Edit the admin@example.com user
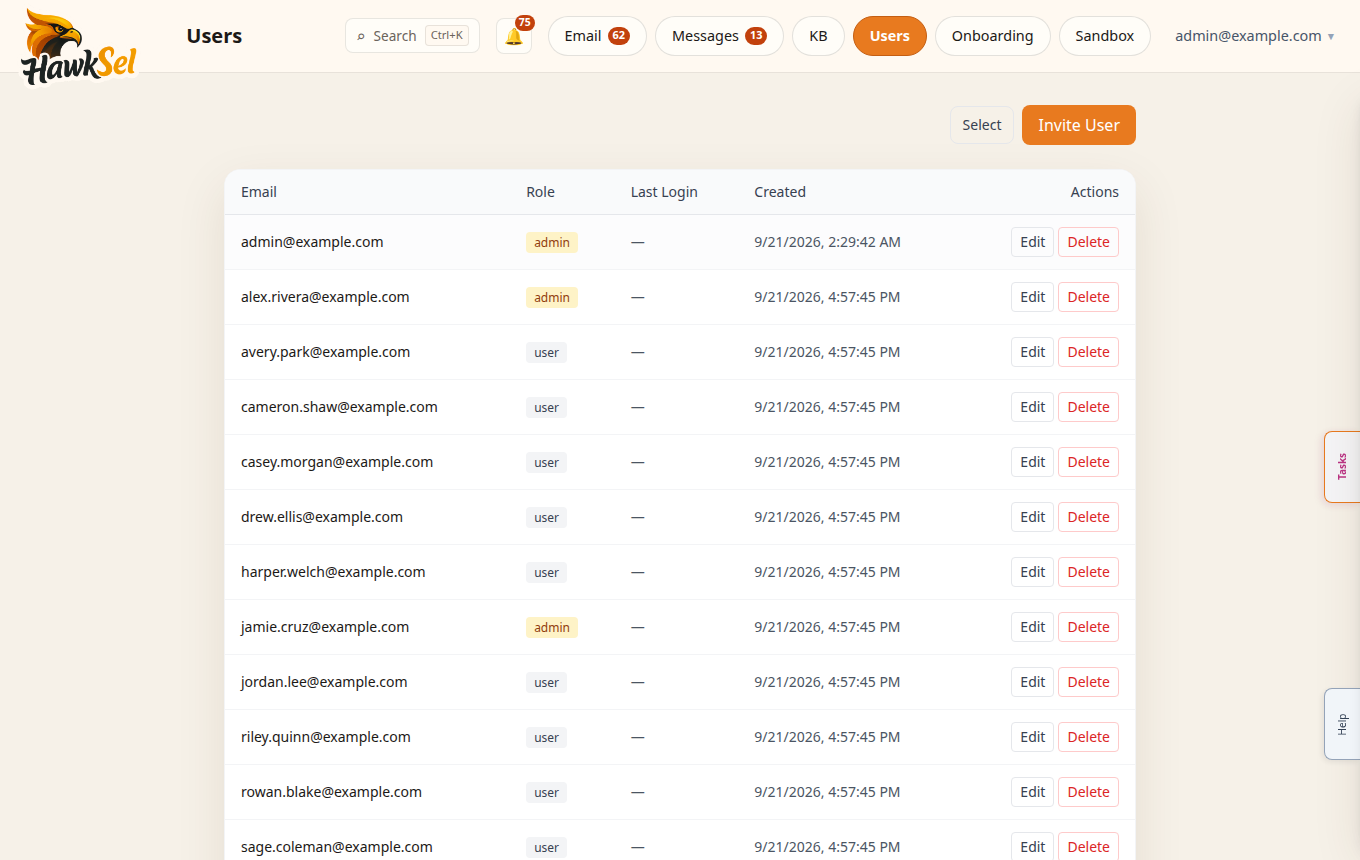1360x860 pixels. (1033, 242)
